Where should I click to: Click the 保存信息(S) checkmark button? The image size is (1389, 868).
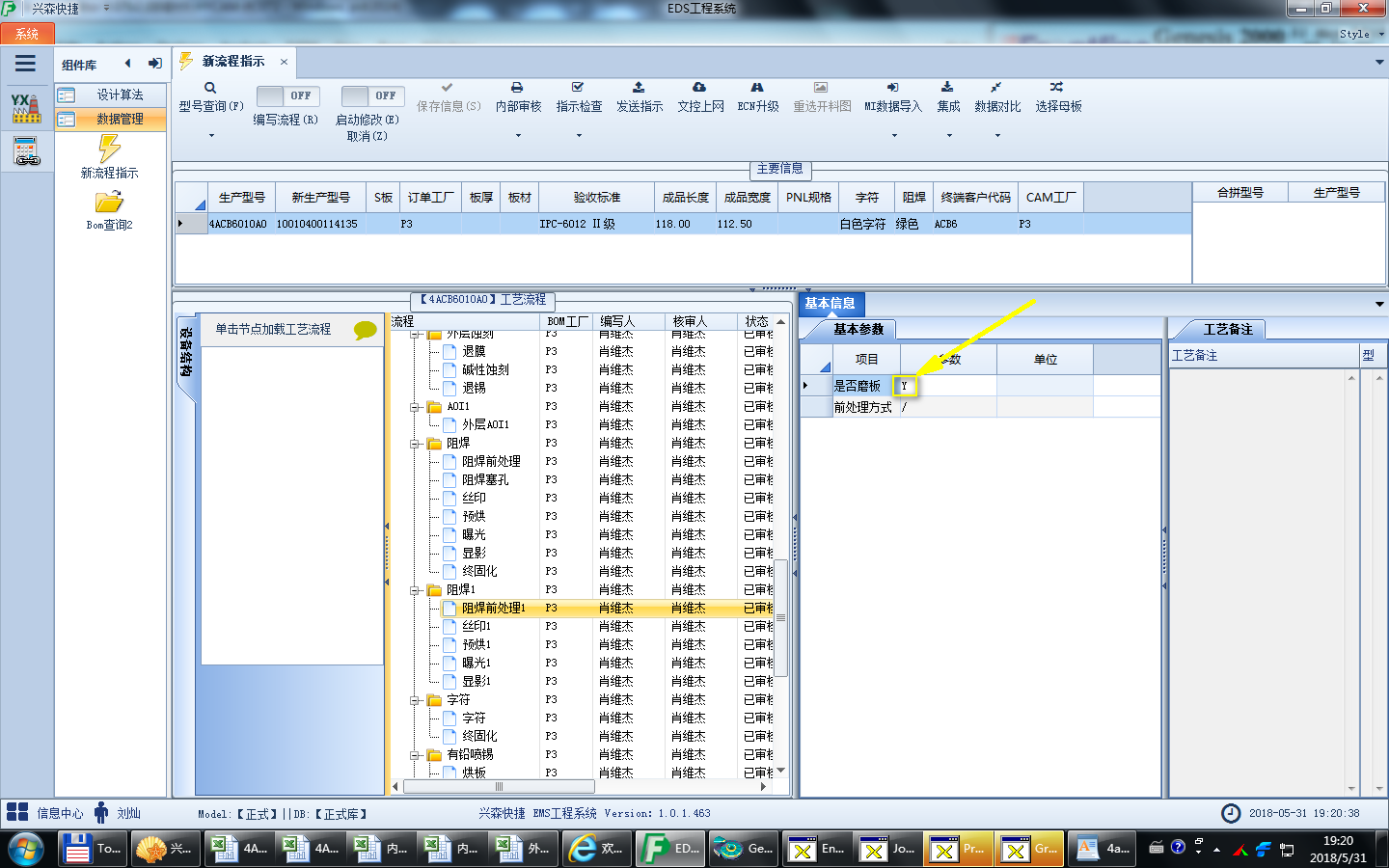point(448,97)
